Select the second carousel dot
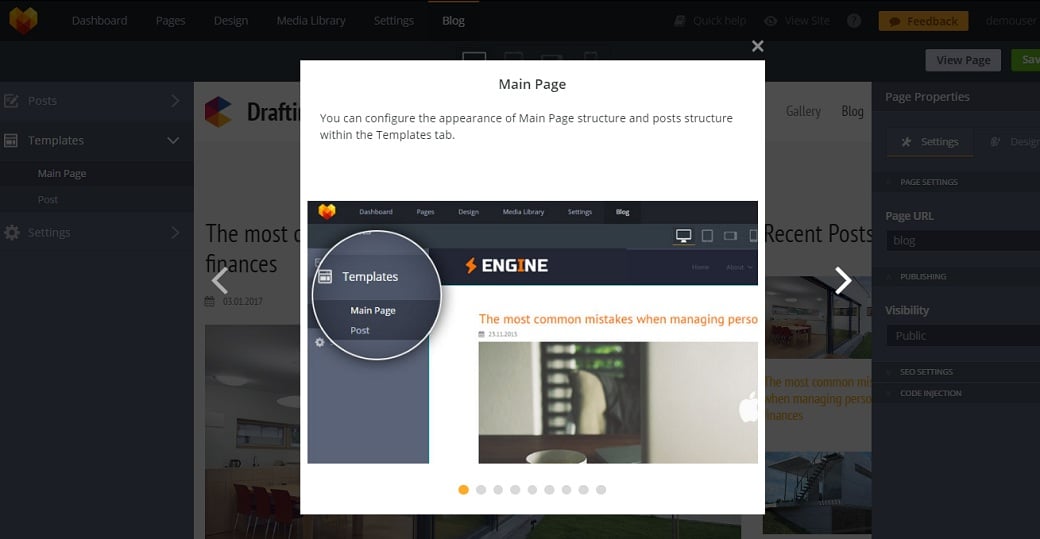 tap(481, 490)
